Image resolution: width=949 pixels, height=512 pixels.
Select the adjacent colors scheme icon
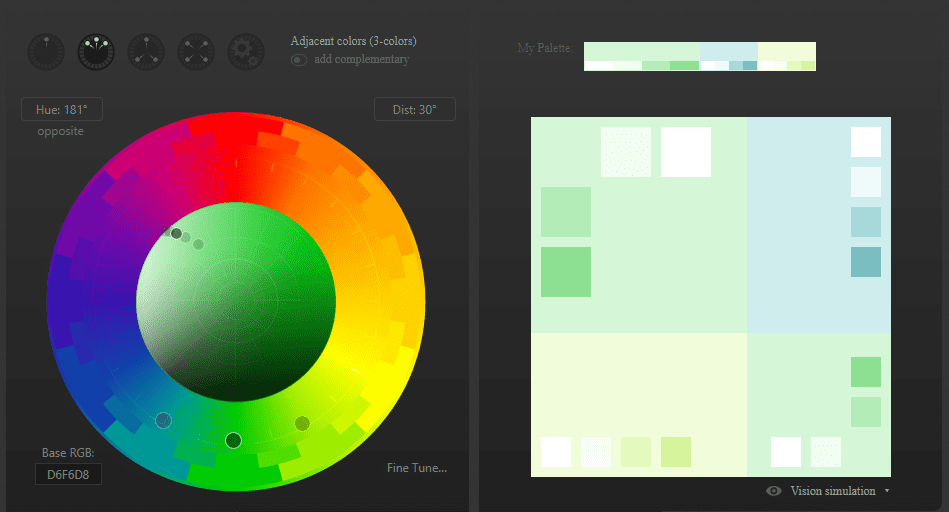(96, 52)
